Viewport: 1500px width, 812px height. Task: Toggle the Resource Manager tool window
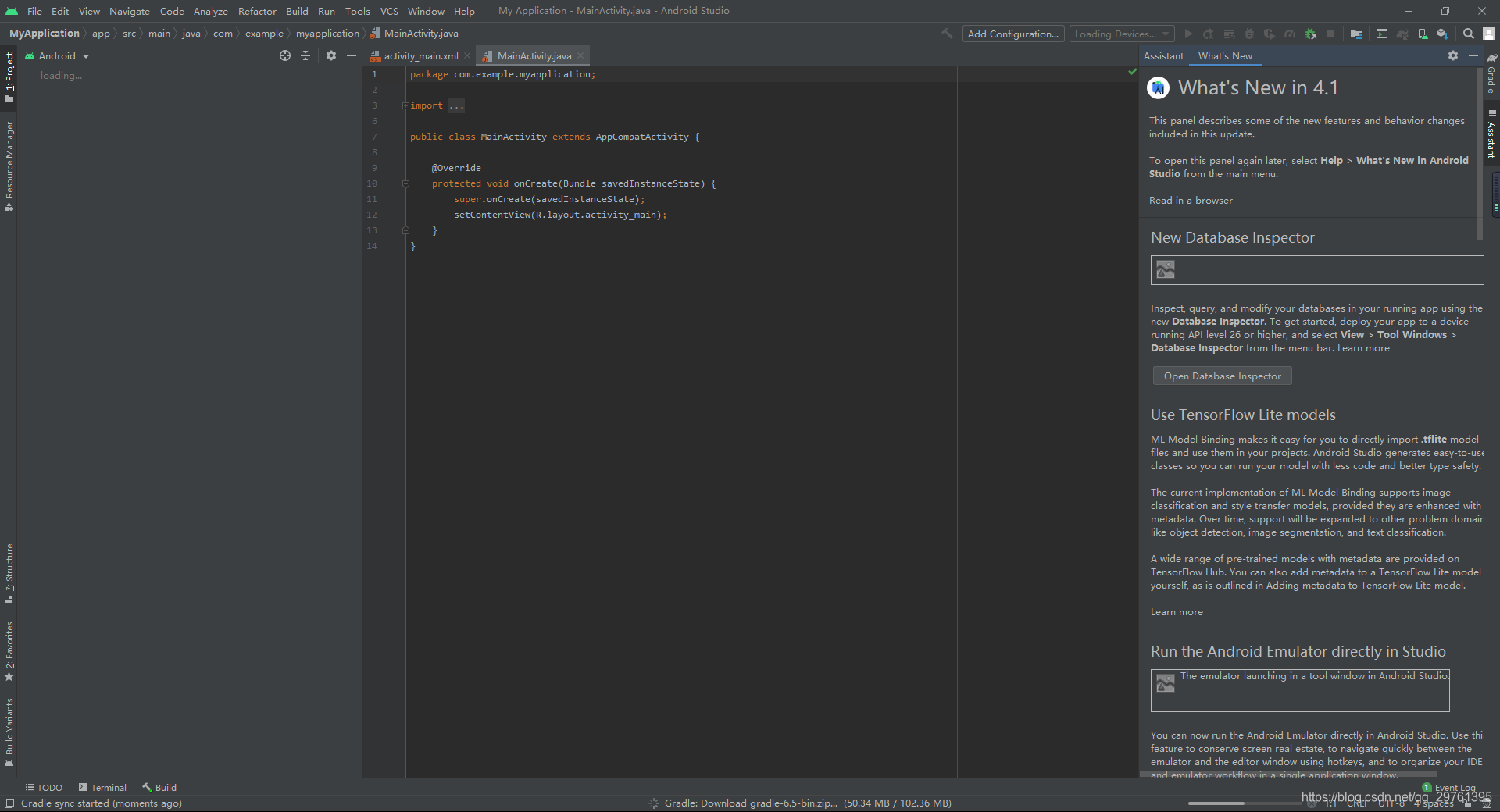coord(9,166)
